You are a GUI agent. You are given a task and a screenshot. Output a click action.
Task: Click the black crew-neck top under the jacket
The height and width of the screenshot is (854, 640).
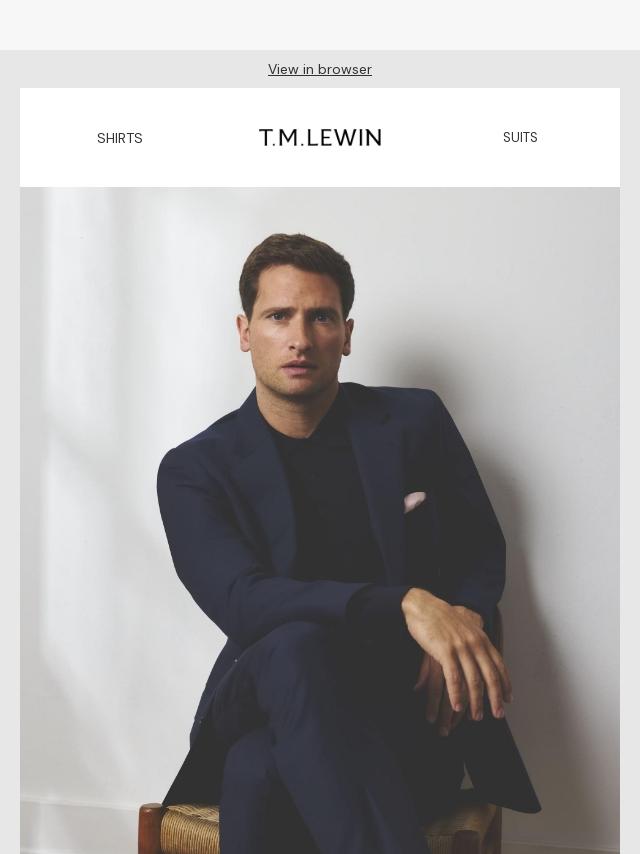[x=327, y=501]
